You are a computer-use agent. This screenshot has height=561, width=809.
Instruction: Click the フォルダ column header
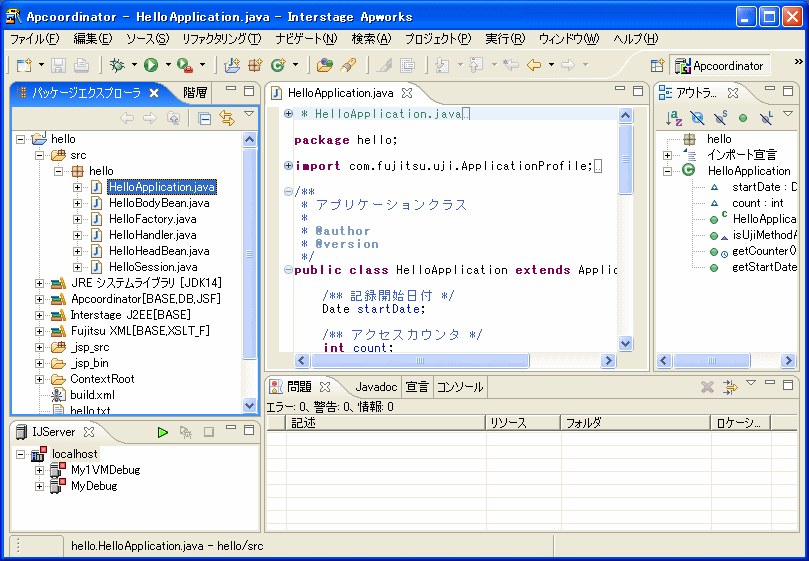(x=636, y=423)
